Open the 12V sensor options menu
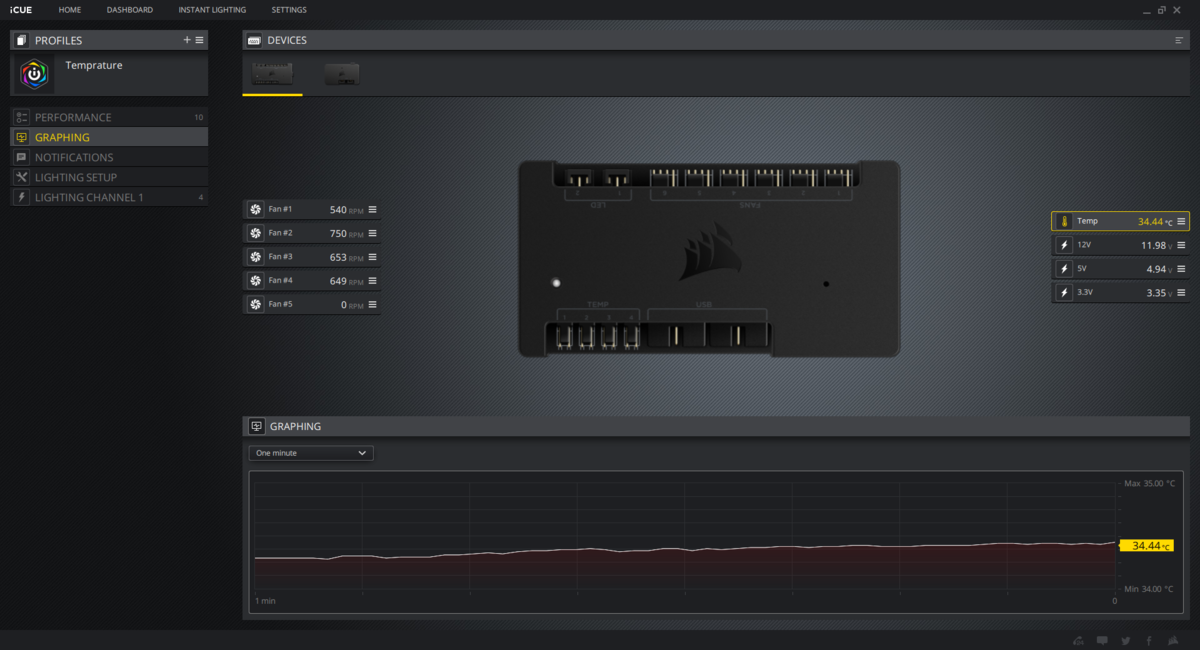The height and width of the screenshot is (650, 1200). [x=1181, y=245]
